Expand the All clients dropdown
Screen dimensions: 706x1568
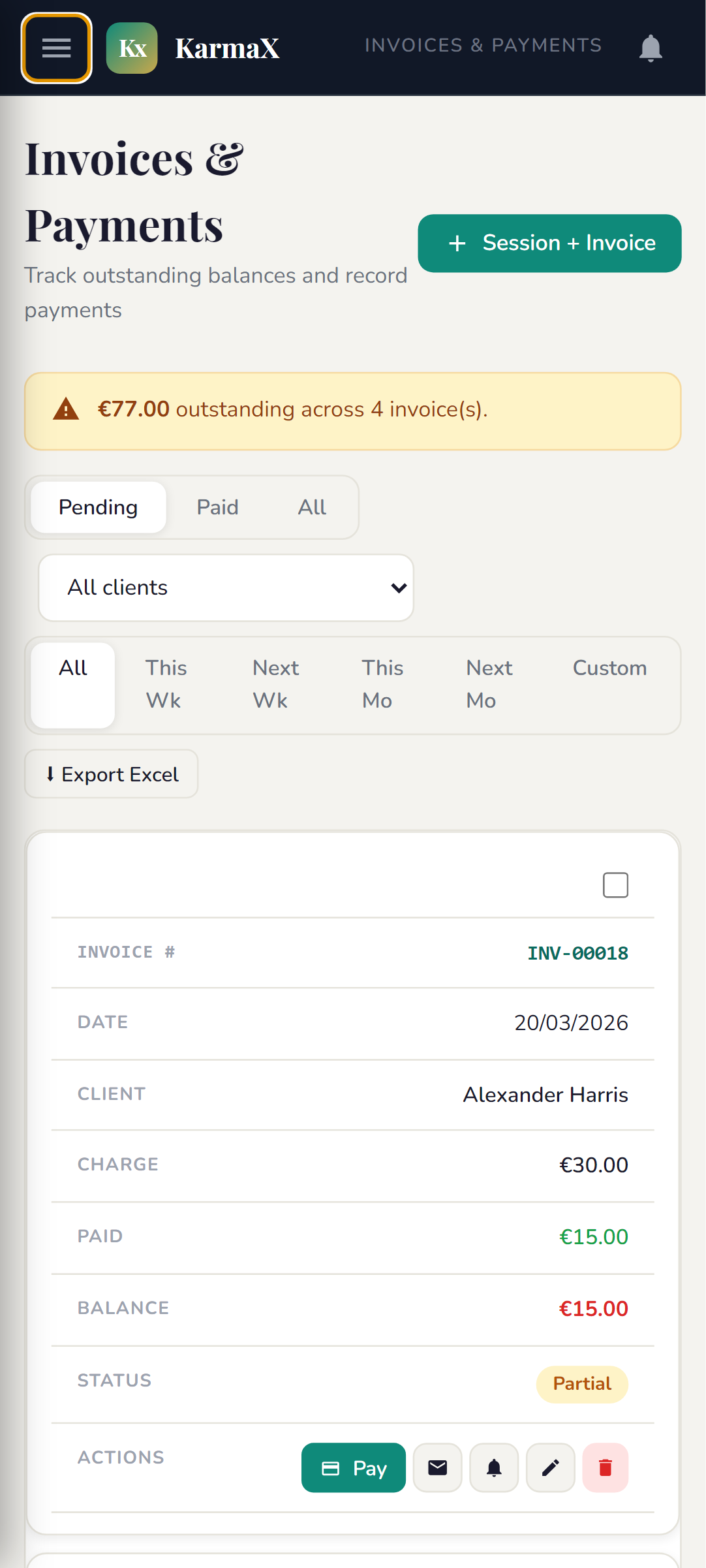226,588
